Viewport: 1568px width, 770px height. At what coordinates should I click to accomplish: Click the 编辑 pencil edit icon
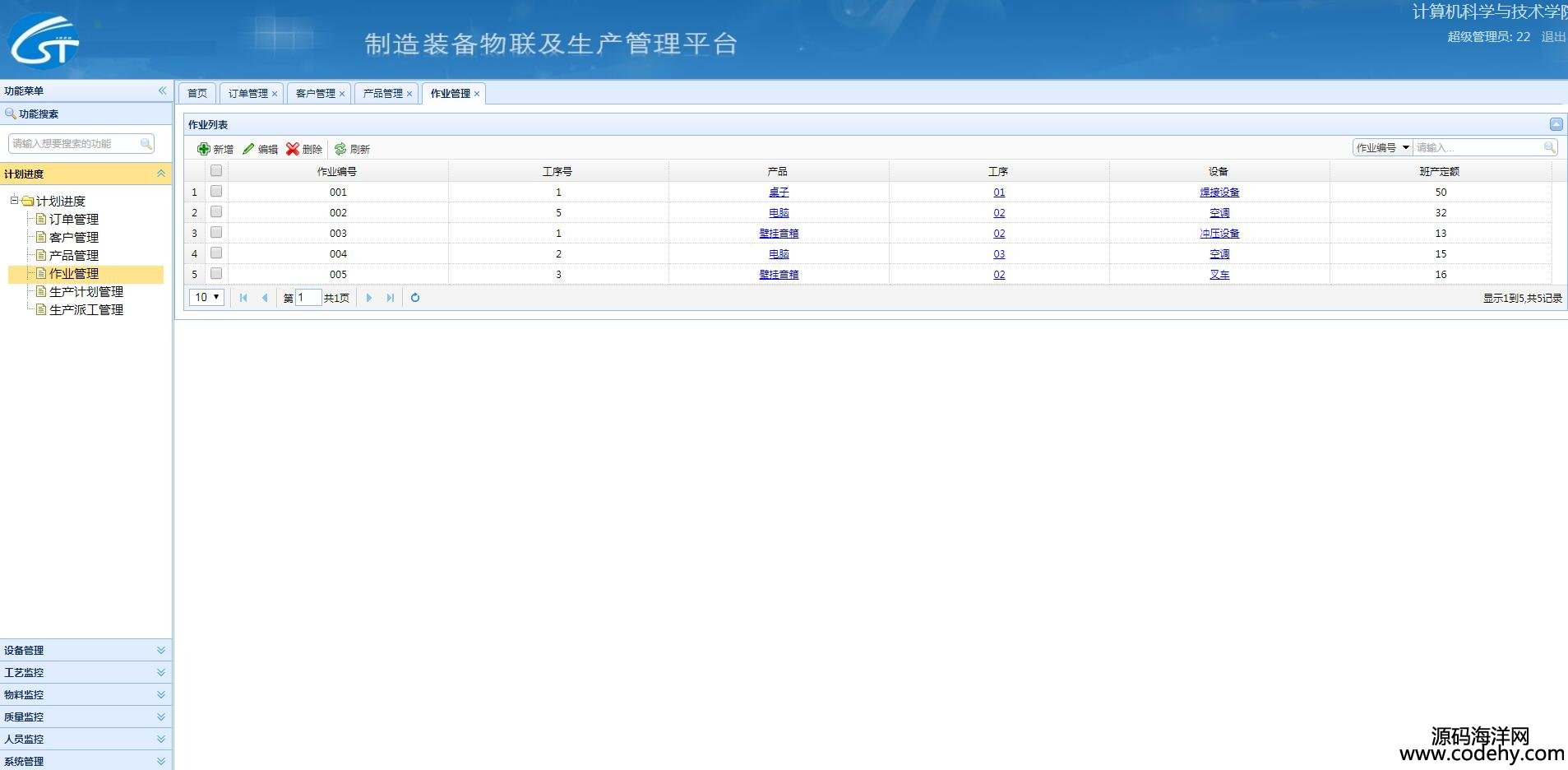(x=248, y=149)
